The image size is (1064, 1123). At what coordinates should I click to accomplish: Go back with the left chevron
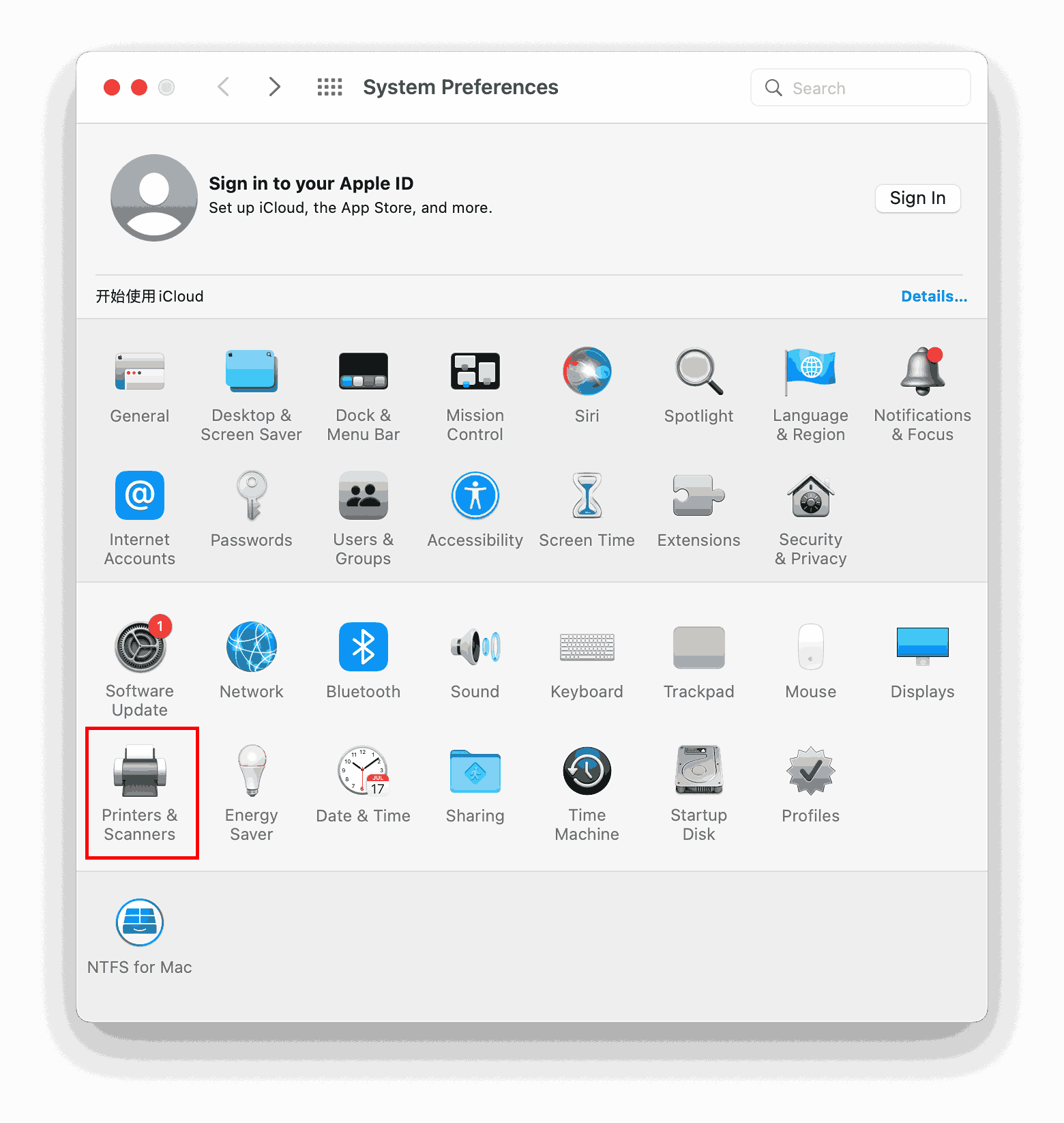(224, 87)
